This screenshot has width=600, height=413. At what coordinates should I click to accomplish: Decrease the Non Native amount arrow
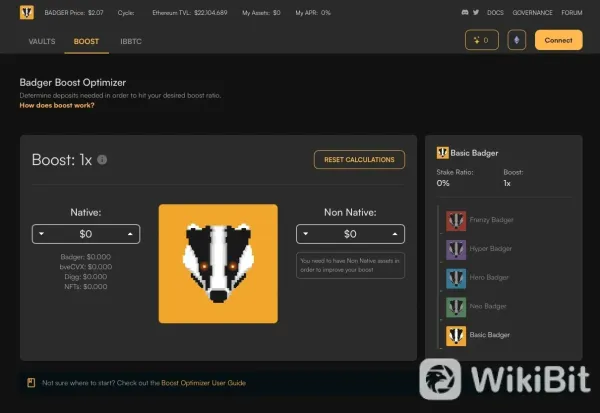tap(305, 234)
